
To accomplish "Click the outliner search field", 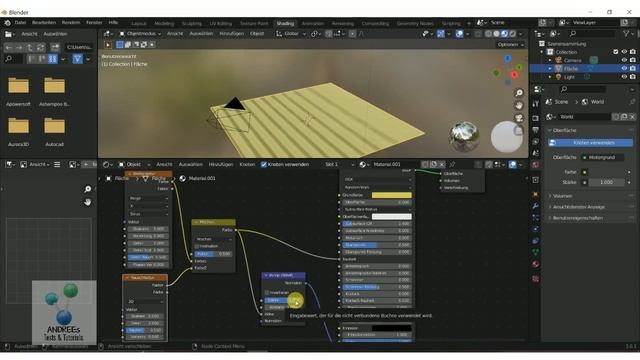I will click(x=592, y=34).
